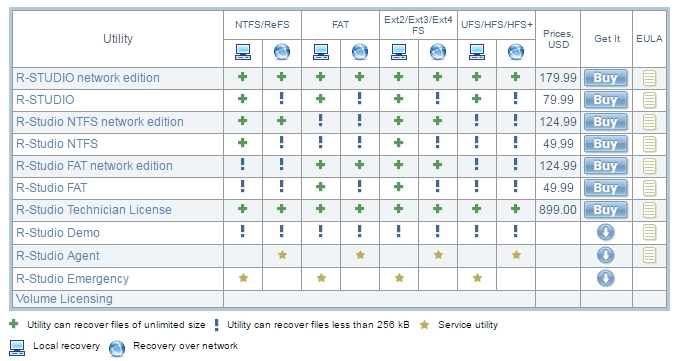Follow the R-Studio Emergency link

pyautogui.click(x=72, y=279)
